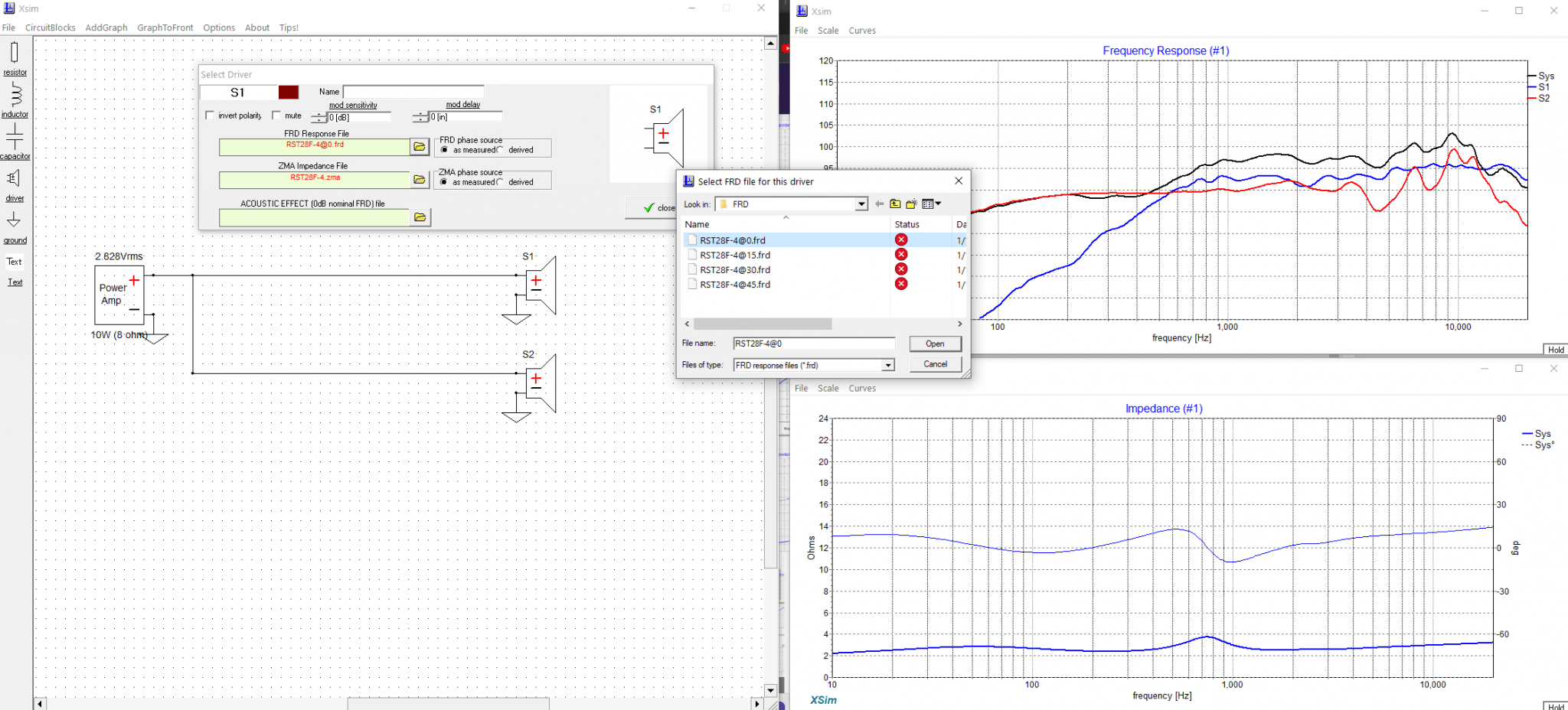Open the Scale menu in the Frequency Response window
The height and width of the screenshot is (710, 1568).
click(828, 31)
